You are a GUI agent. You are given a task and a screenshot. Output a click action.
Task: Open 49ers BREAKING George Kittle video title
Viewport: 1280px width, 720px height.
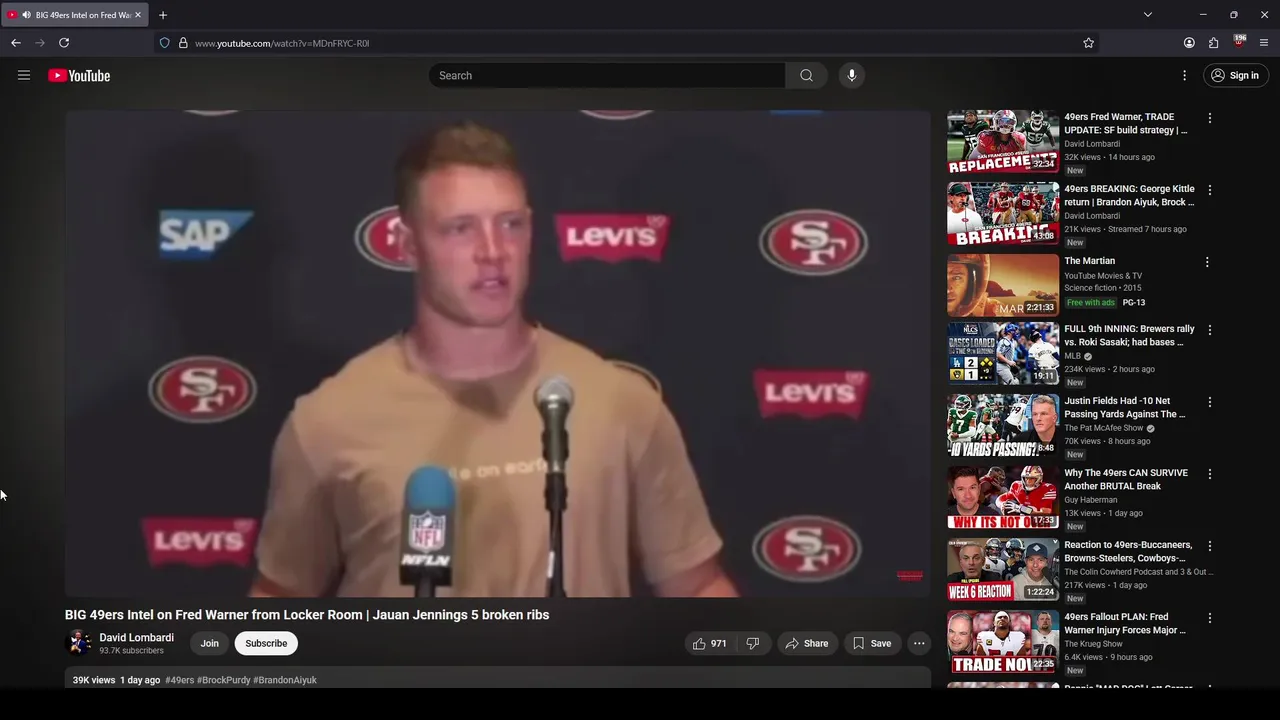1129,195
